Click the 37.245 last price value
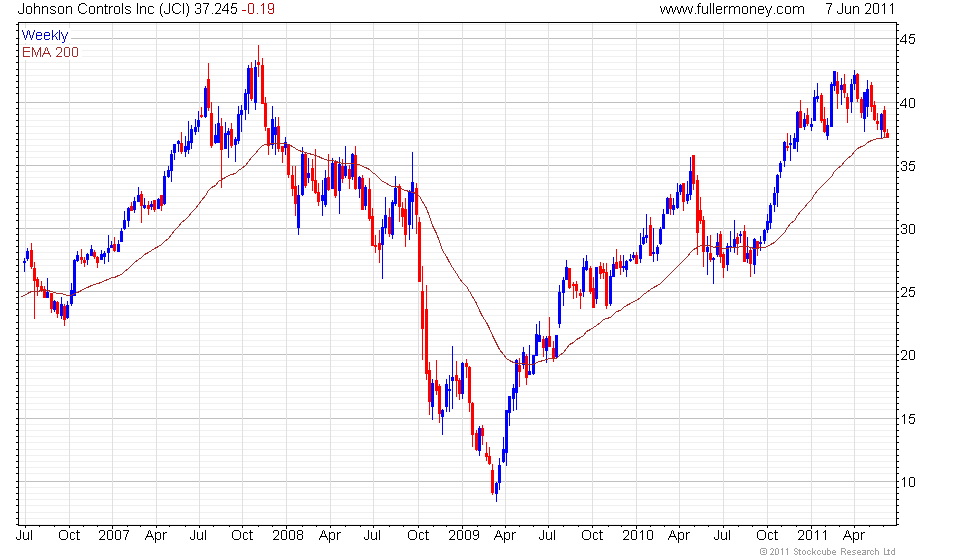The width and height of the screenshot is (980, 560). point(216,9)
